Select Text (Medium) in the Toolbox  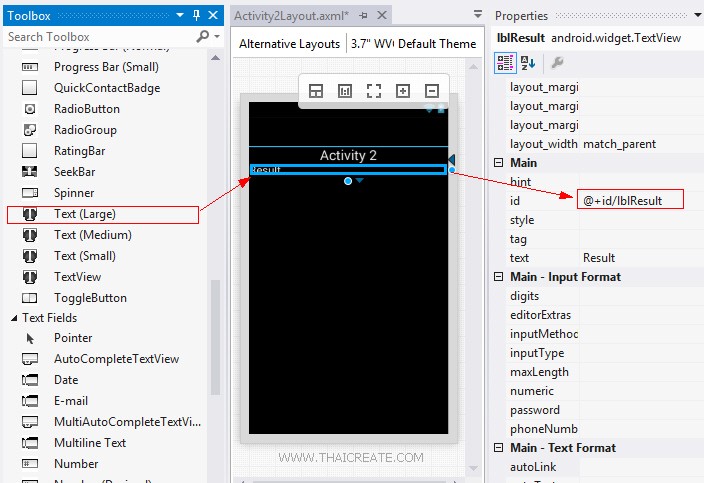92,235
